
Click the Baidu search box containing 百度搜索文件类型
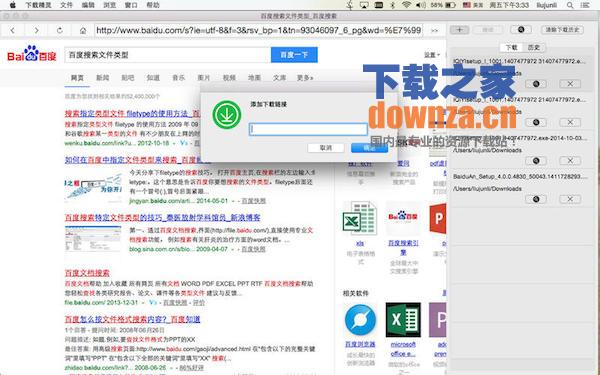click(168, 55)
